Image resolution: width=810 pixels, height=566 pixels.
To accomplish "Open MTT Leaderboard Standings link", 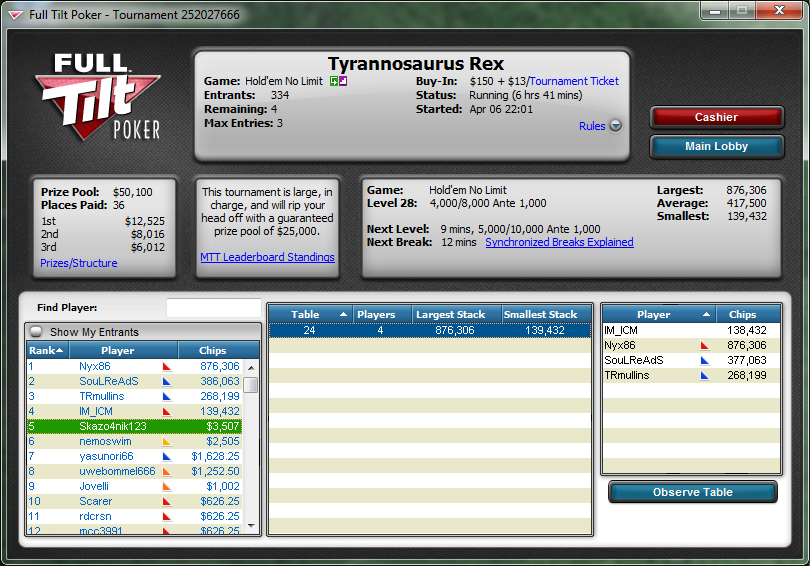I will pyautogui.click(x=267, y=257).
